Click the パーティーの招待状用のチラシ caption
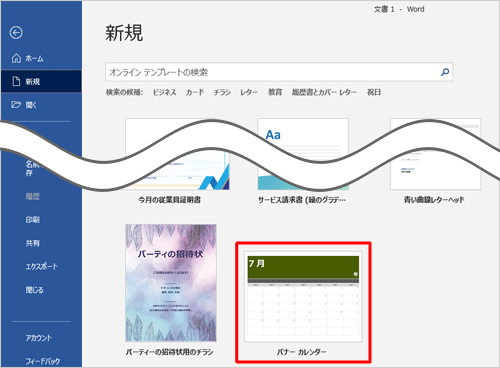The width and height of the screenshot is (500, 368). click(169, 352)
